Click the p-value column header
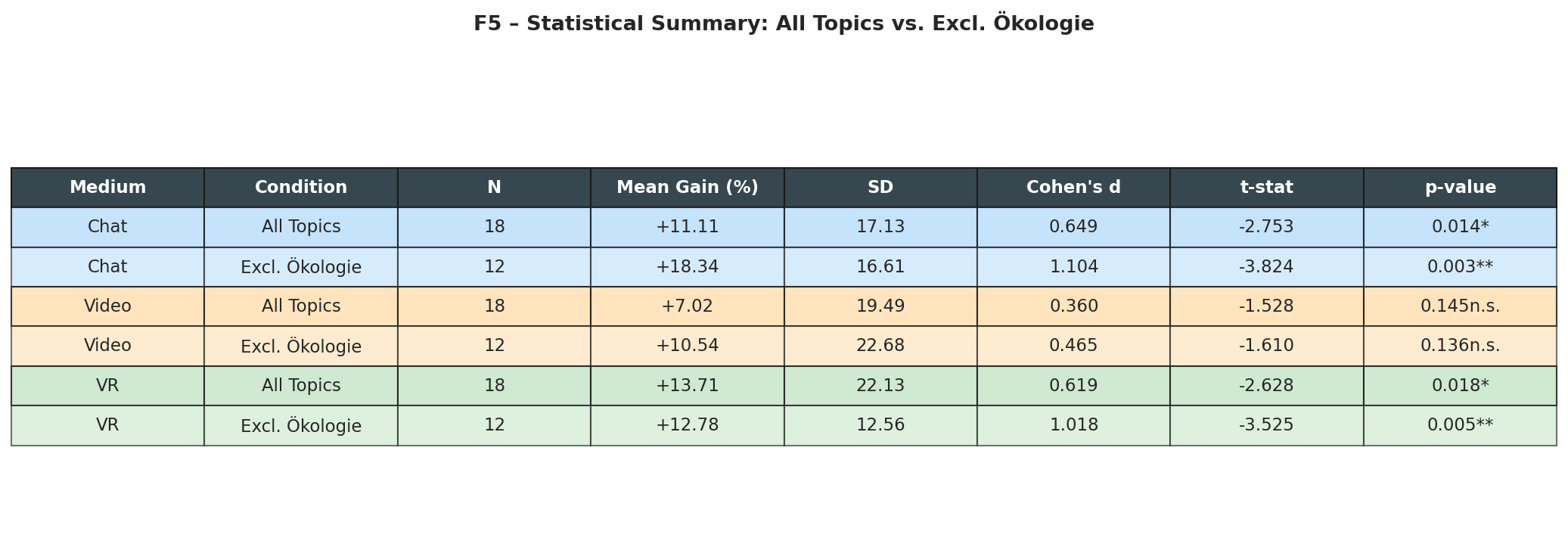 click(1460, 188)
